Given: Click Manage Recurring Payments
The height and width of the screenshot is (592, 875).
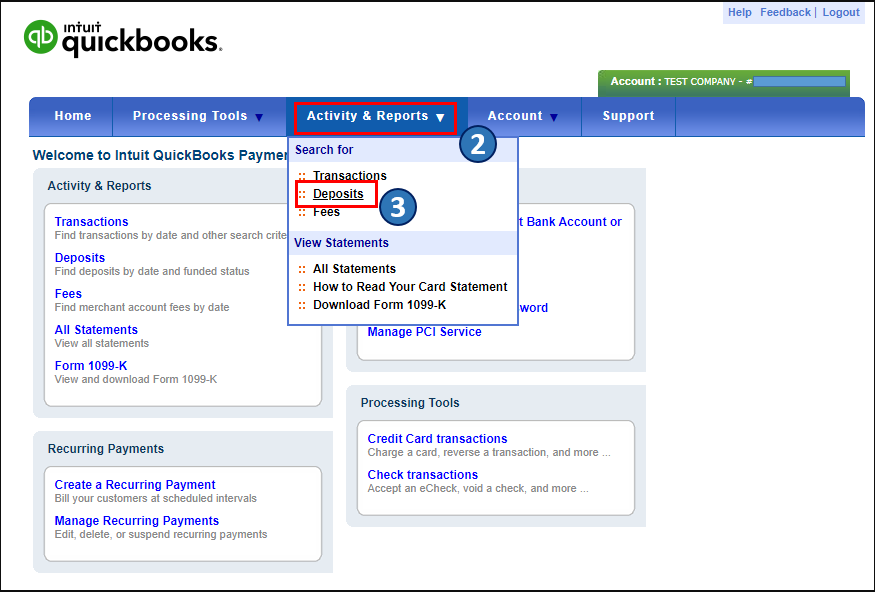Looking at the screenshot, I should 137,521.
